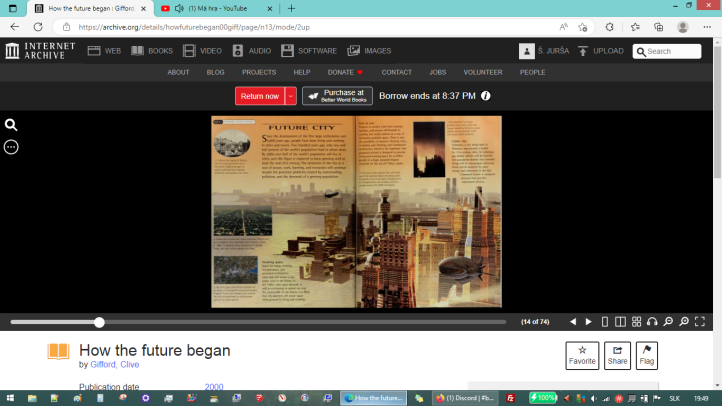Click the right page of the book
The height and width of the screenshot is (406, 722).
429,212
